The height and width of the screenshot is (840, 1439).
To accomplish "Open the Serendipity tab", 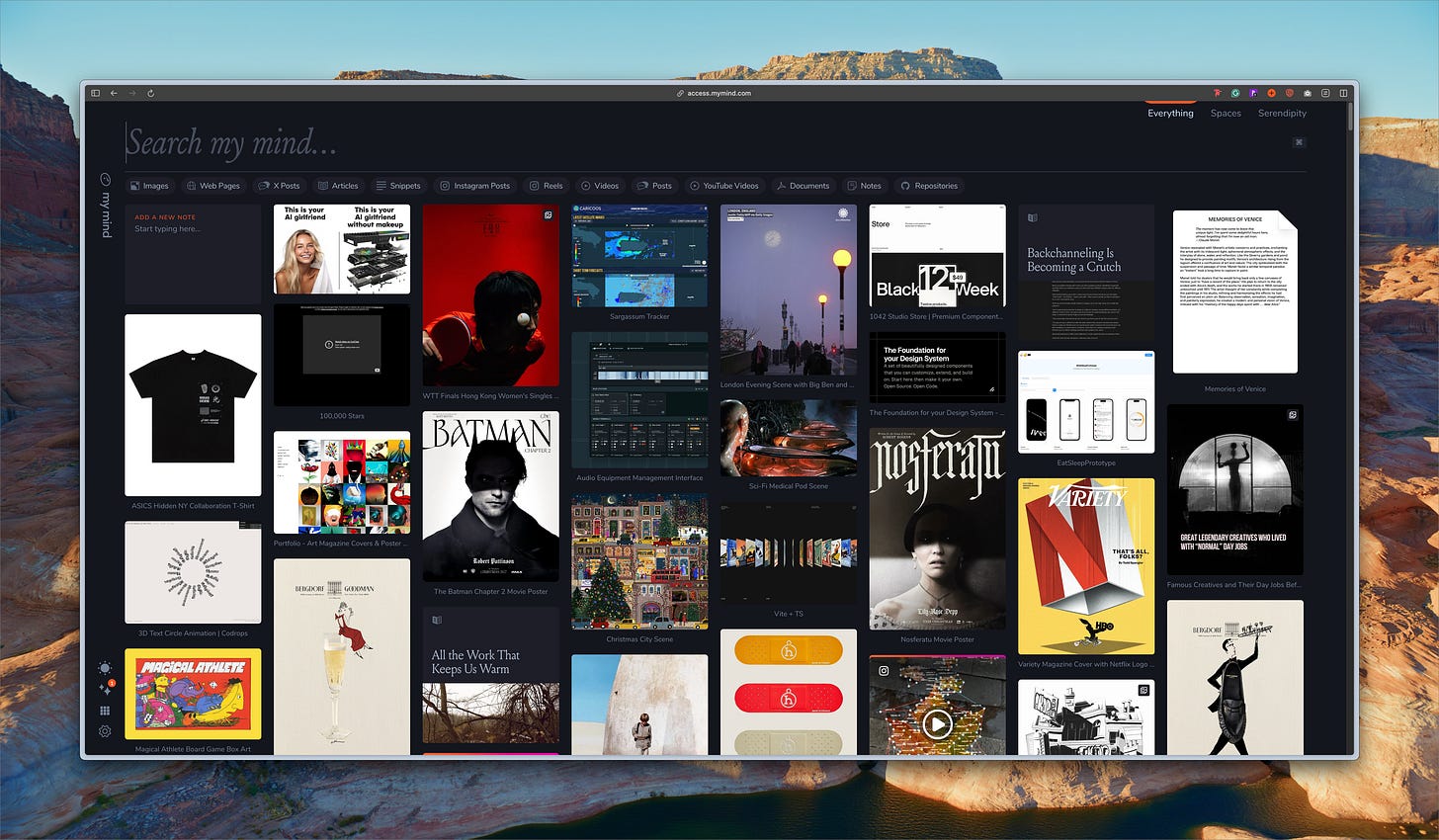I will tap(1282, 113).
